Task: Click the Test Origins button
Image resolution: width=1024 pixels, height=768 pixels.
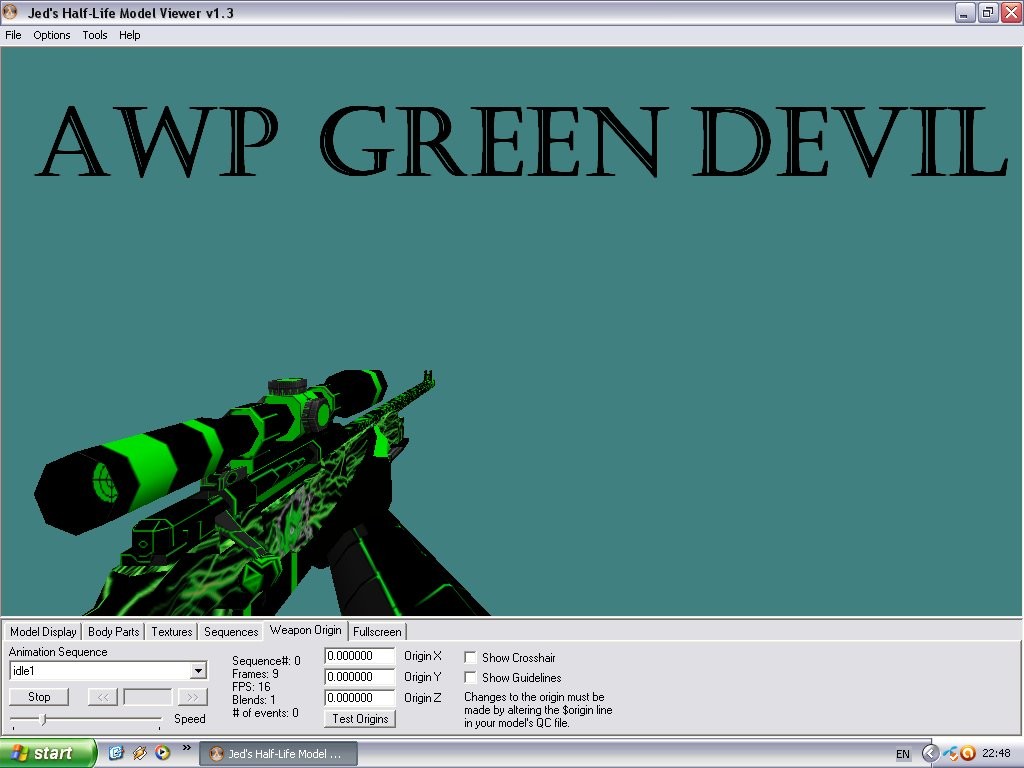Action: pos(360,719)
